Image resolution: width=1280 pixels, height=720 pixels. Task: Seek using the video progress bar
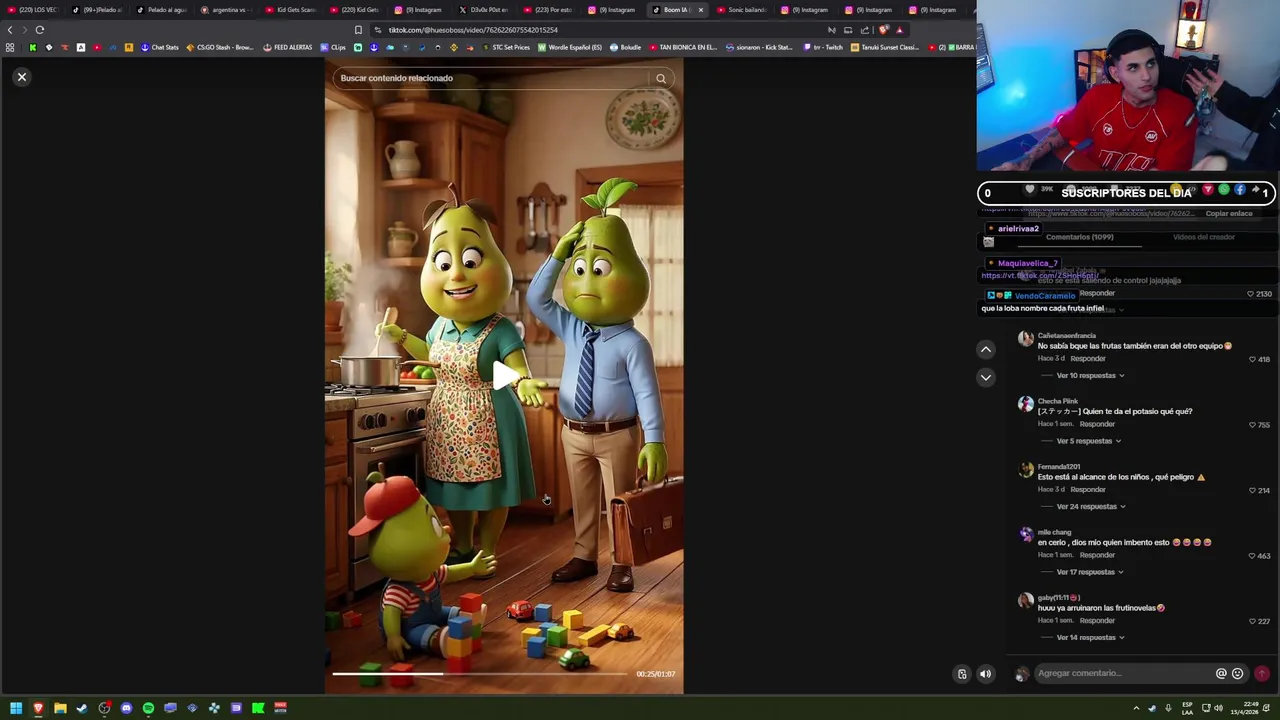(480, 674)
